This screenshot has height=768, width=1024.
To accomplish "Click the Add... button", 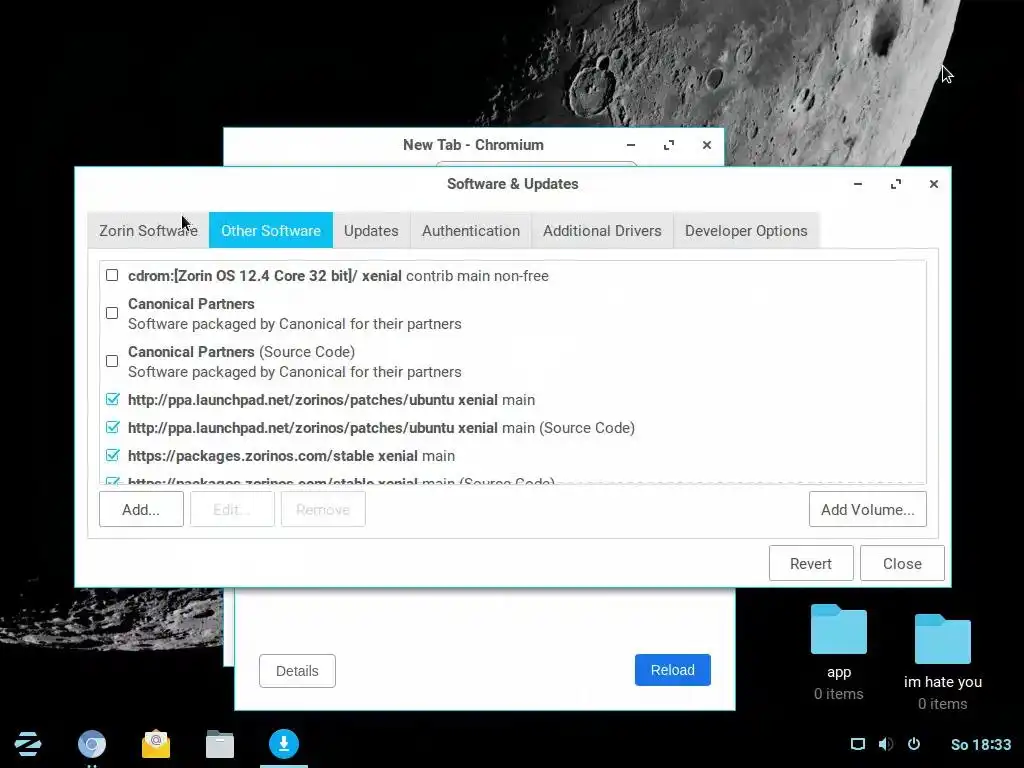I will 141,509.
